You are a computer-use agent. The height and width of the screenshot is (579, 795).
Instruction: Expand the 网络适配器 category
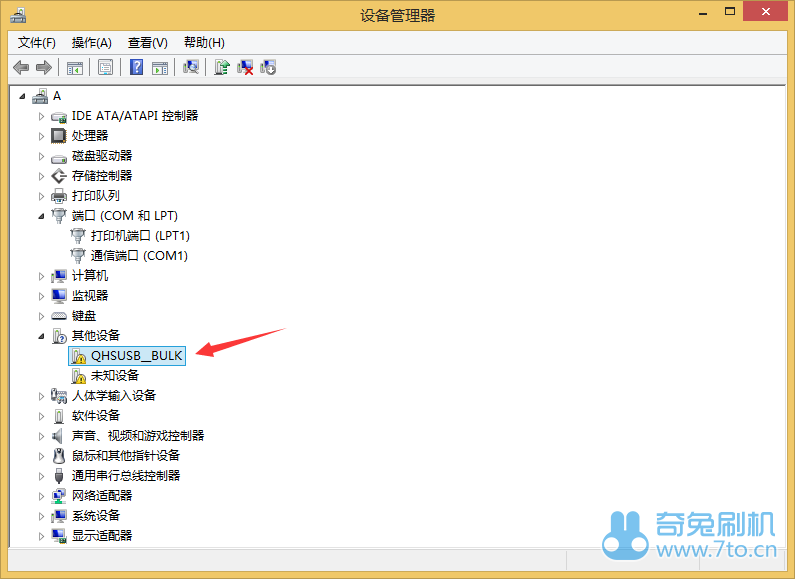pos(42,496)
